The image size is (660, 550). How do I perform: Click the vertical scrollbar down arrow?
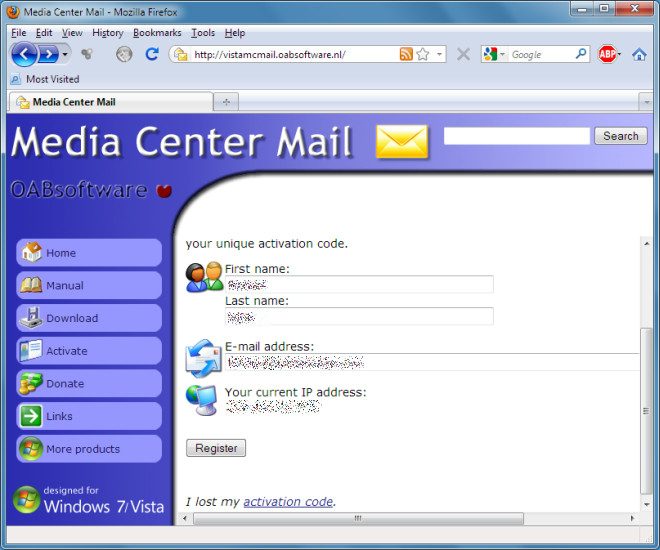tap(646, 505)
